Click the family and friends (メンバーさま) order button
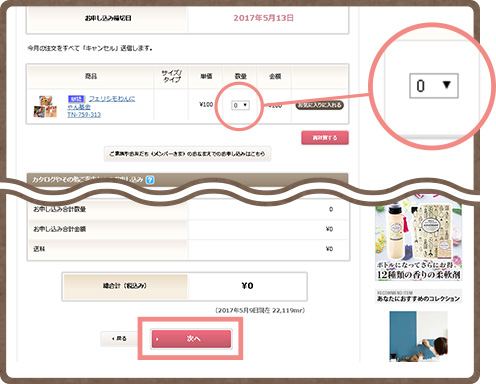The width and height of the screenshot is (496, 384). click(x=187, y=154)
